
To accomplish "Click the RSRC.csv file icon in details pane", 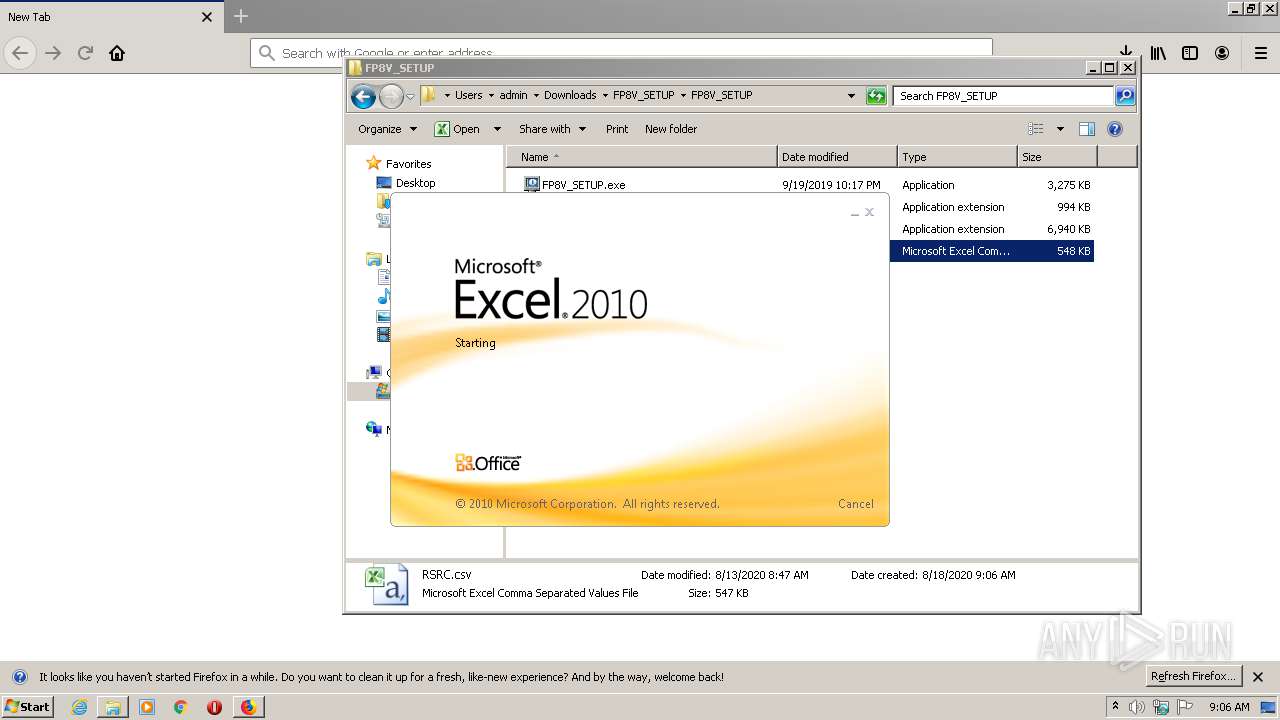I will pos(386,585).
